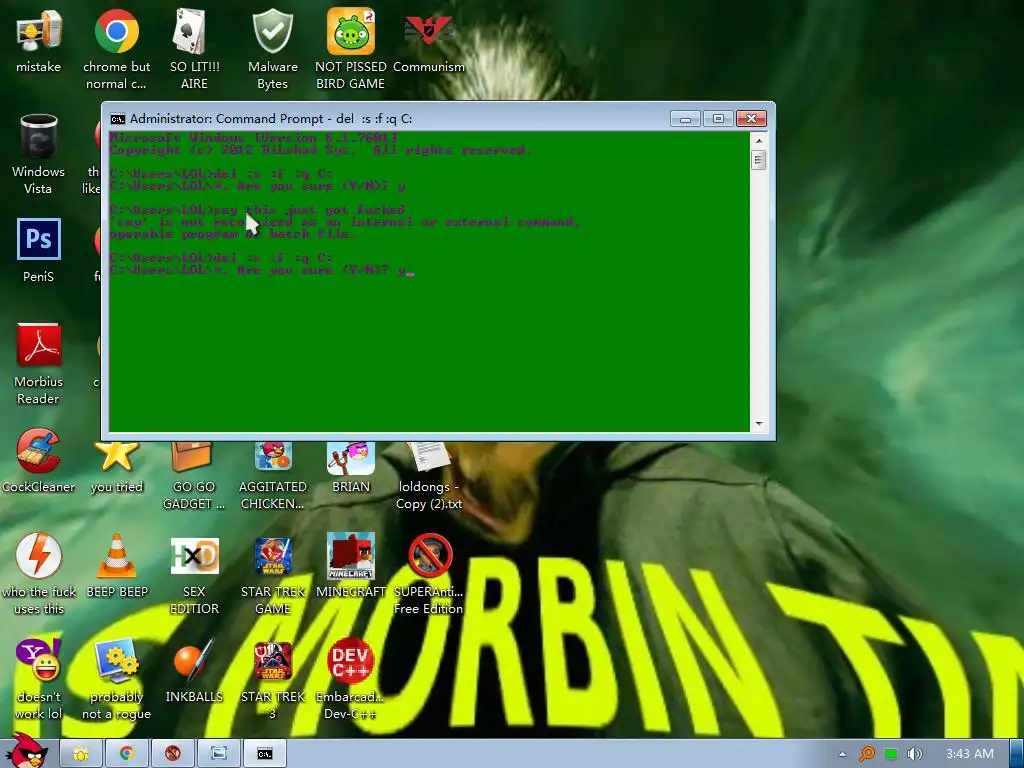Open the 'you tried' star icon

116,468
